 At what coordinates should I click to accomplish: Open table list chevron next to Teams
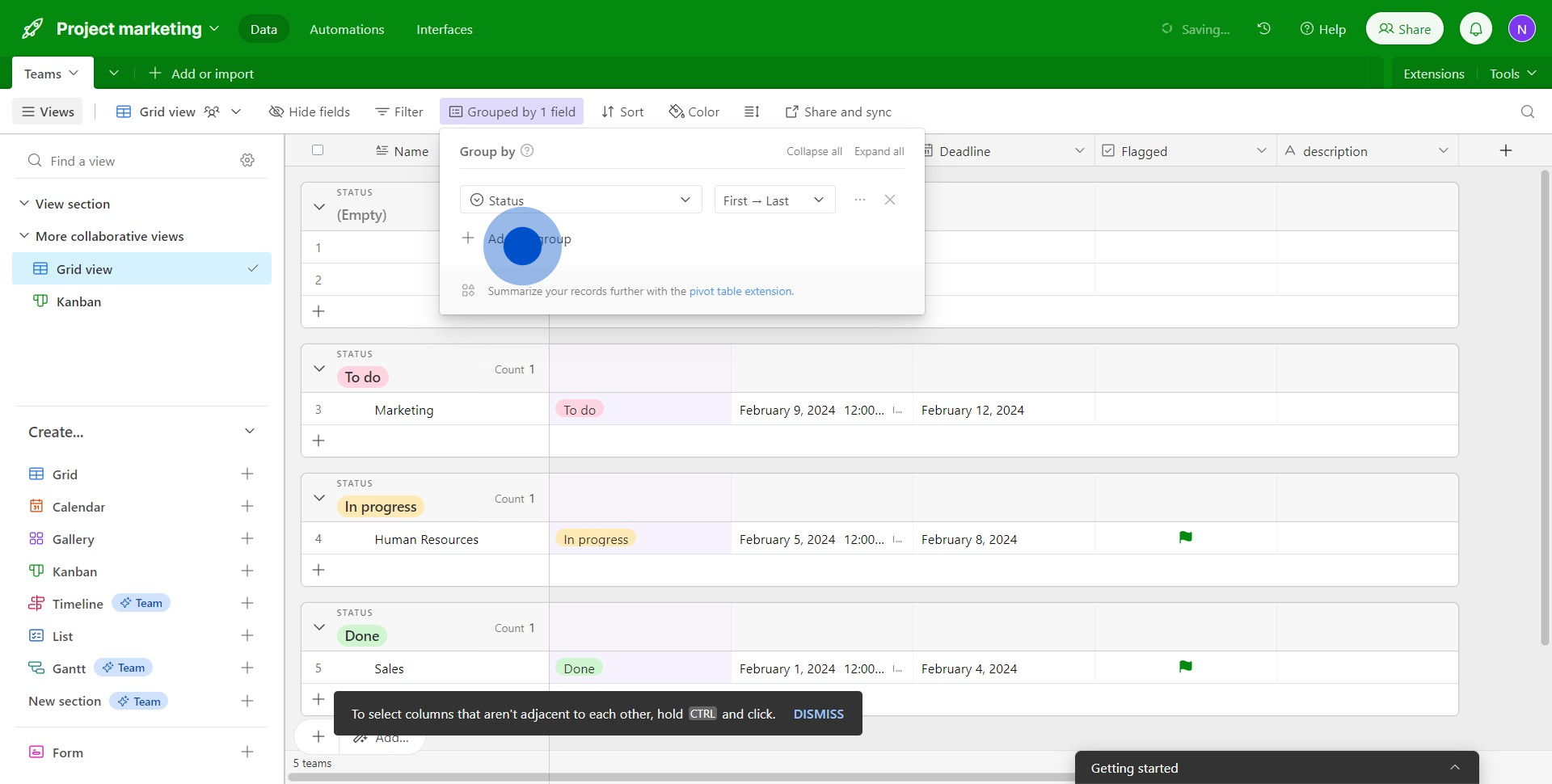point(114,74)
